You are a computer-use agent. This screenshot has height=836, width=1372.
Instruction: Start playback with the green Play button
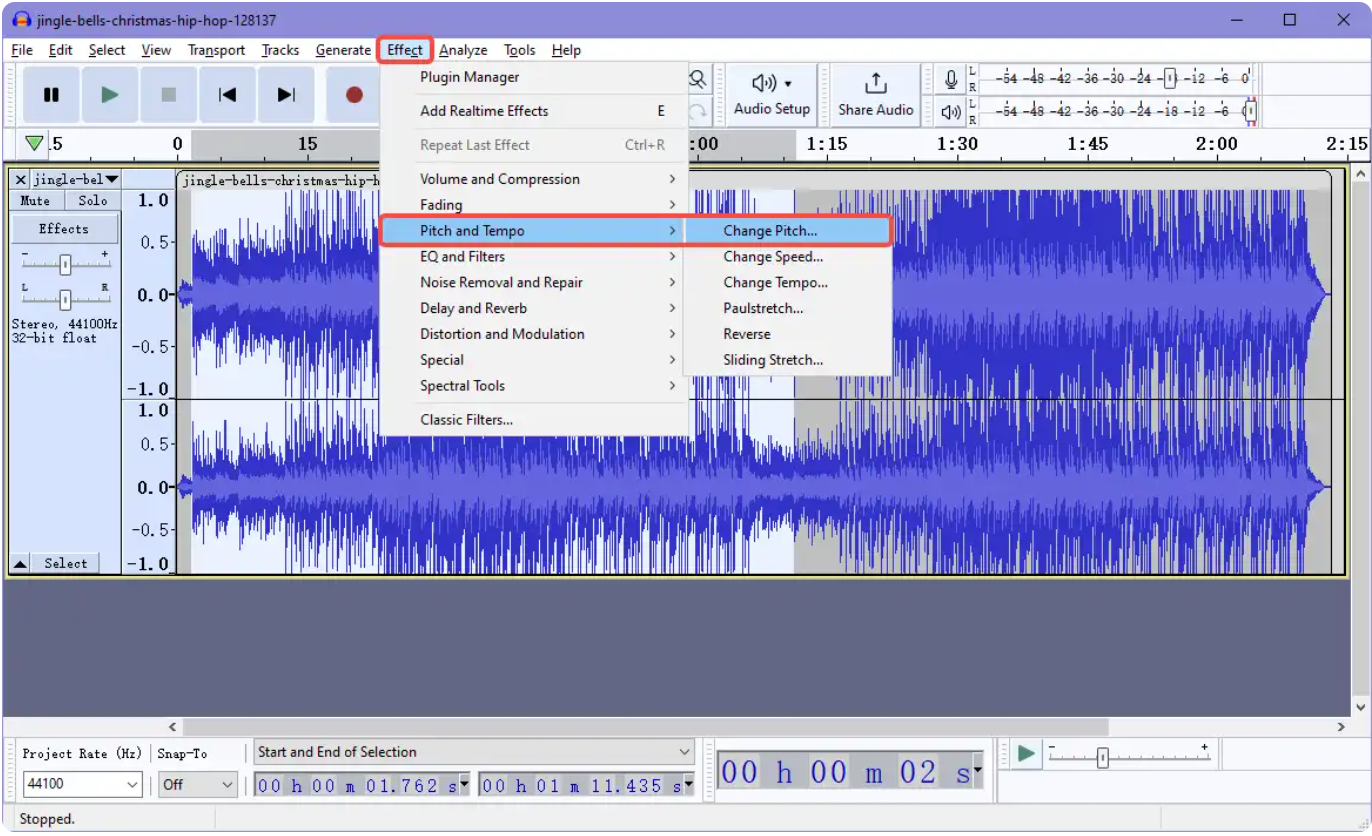coord(110,95)
